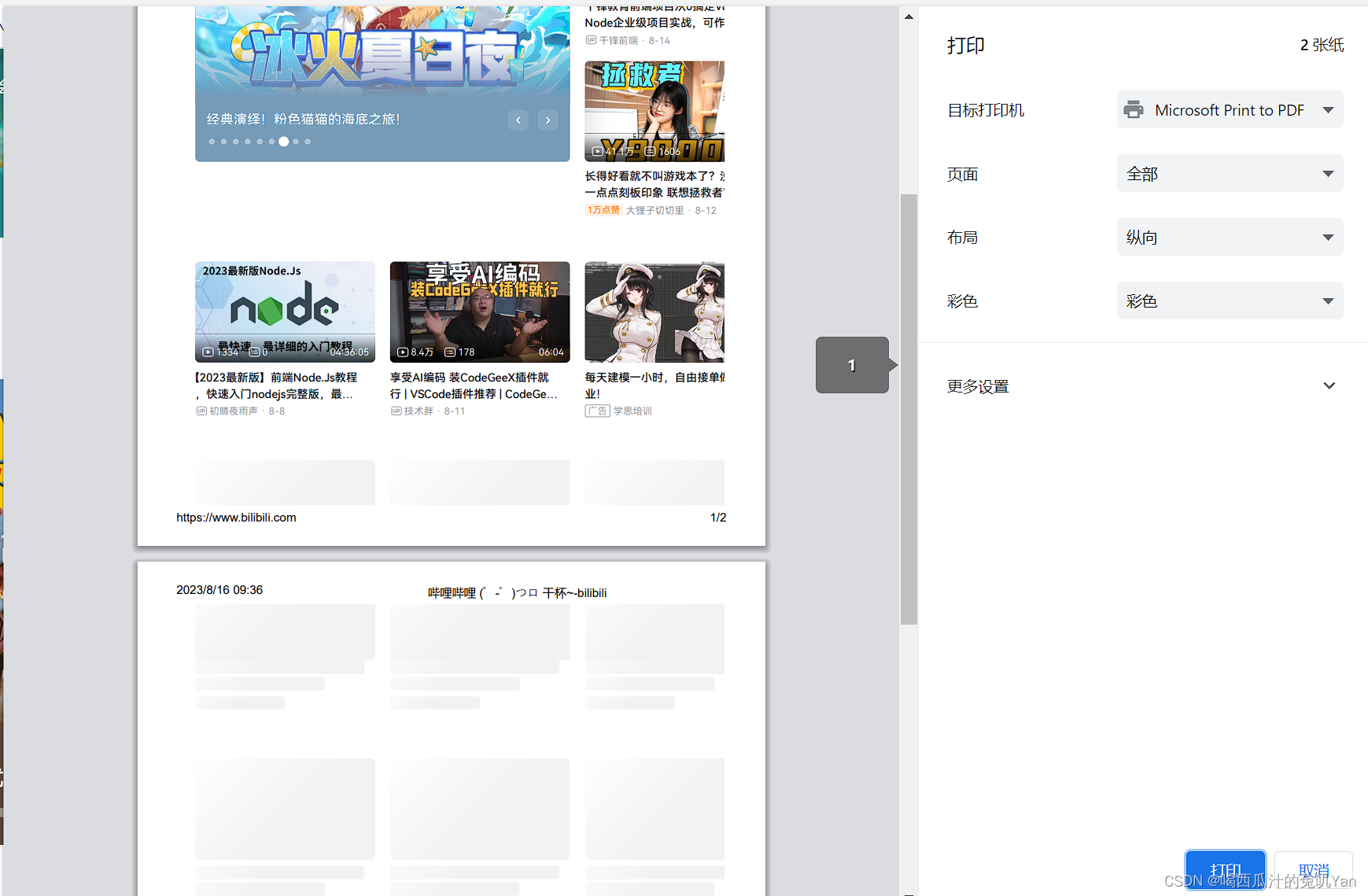Click the preview scrollbar up arrow

(909, 17)
